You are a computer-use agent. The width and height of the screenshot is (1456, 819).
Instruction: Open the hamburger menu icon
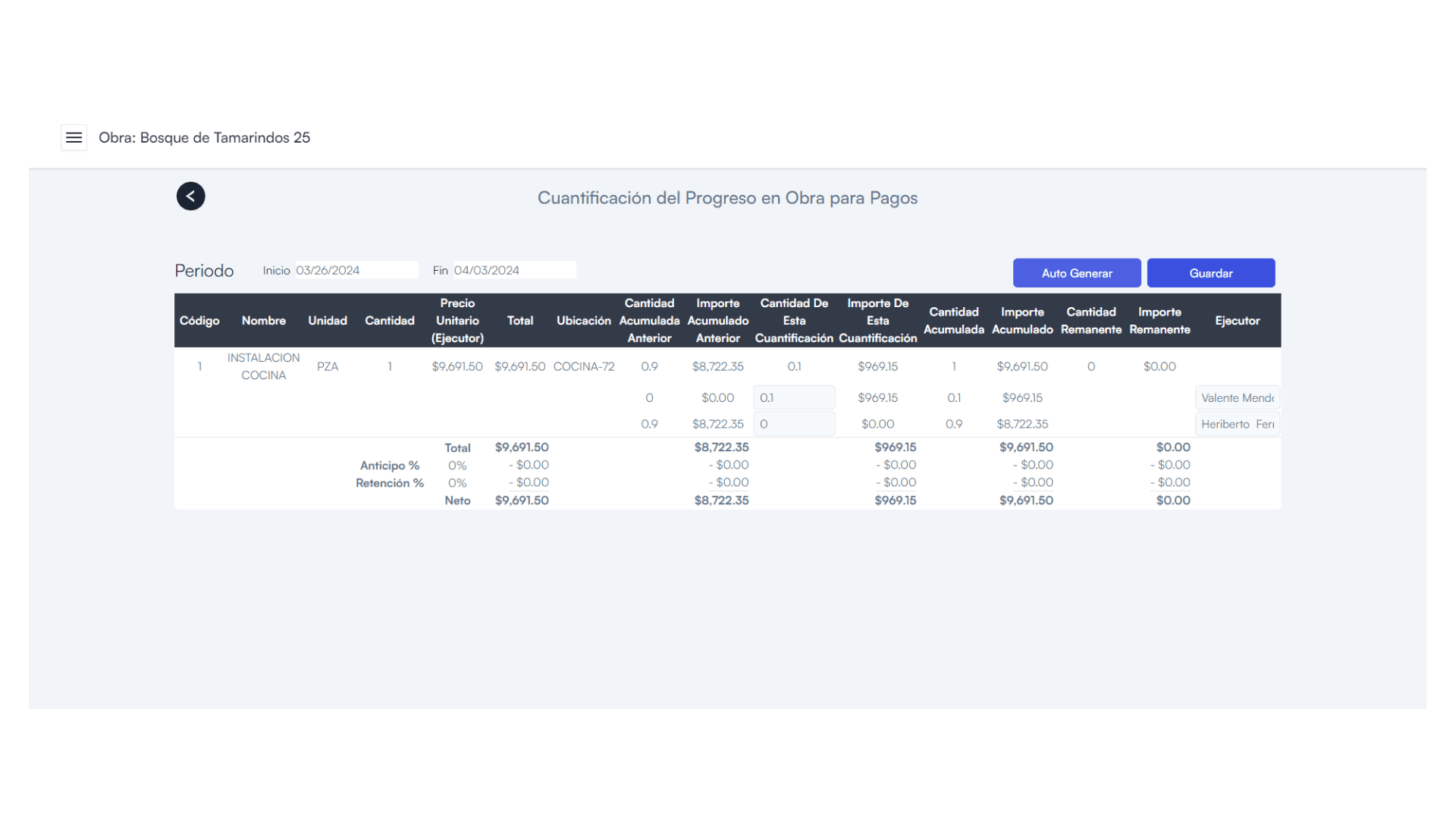tap(74, 137)
